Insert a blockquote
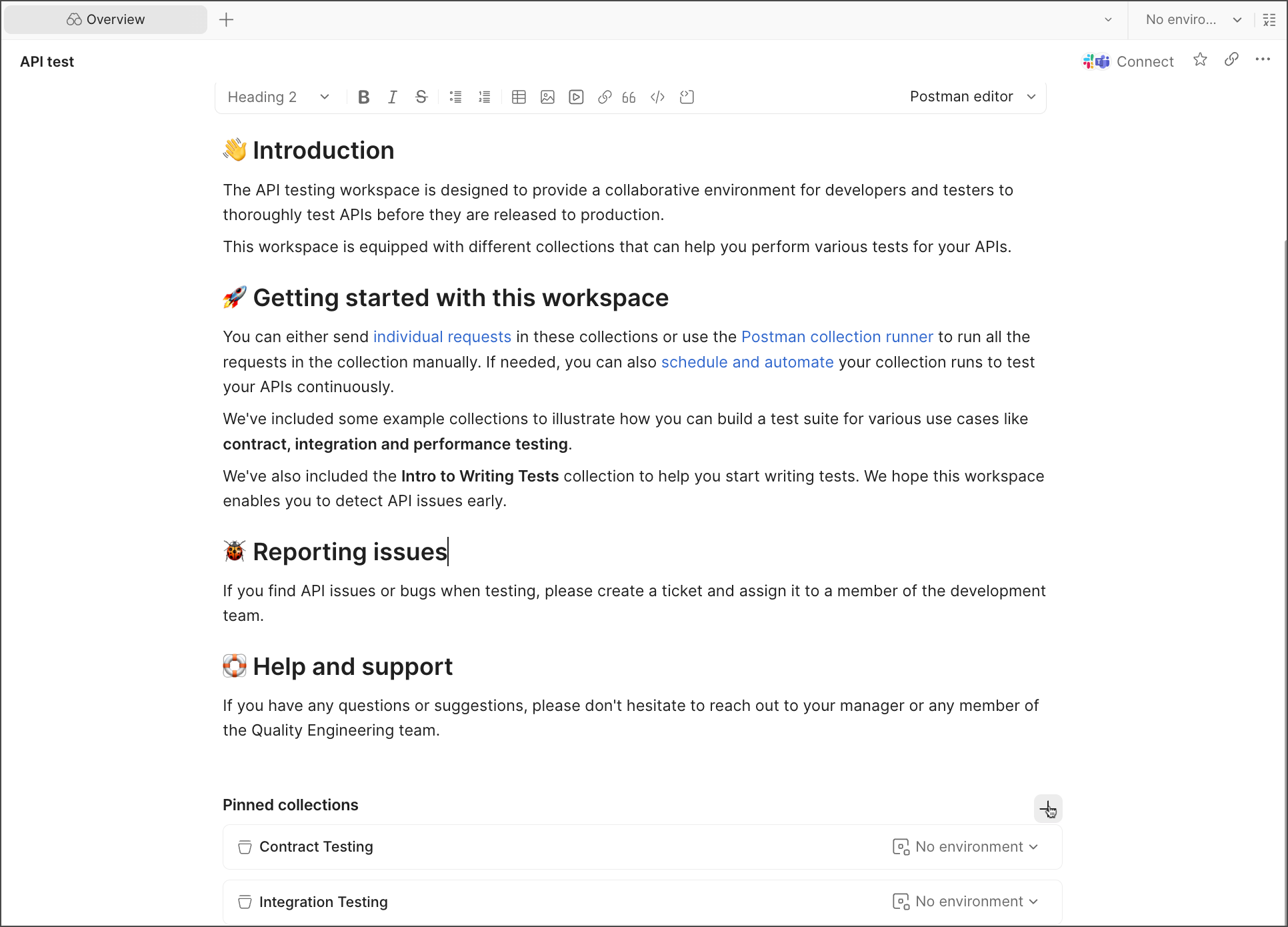 [x=629, y=97]
